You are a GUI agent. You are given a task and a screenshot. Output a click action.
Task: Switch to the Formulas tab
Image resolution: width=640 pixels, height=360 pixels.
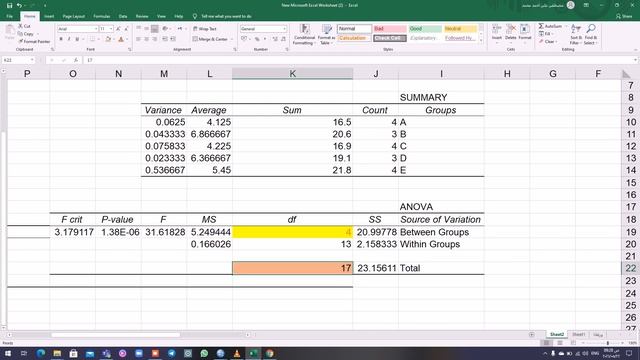click(102, 16)
